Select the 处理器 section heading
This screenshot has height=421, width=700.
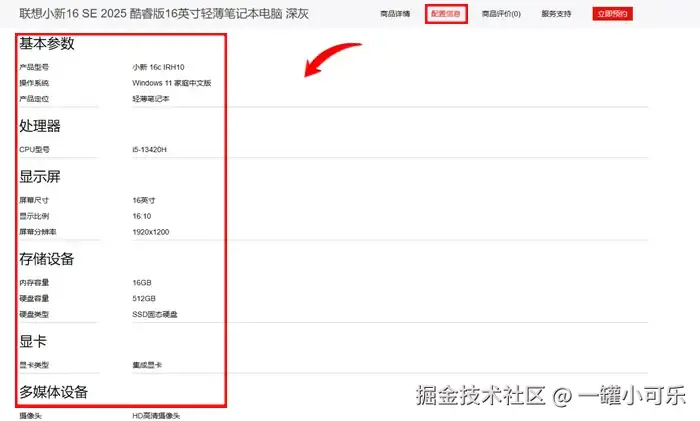(40, 126)
